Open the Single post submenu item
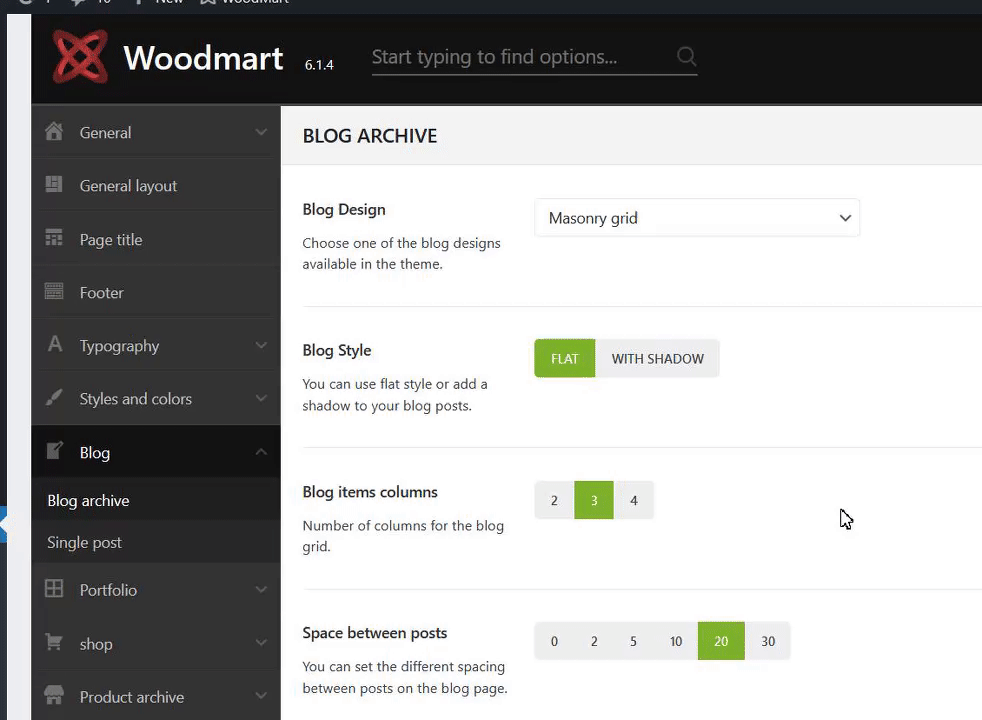 (85, 542)
